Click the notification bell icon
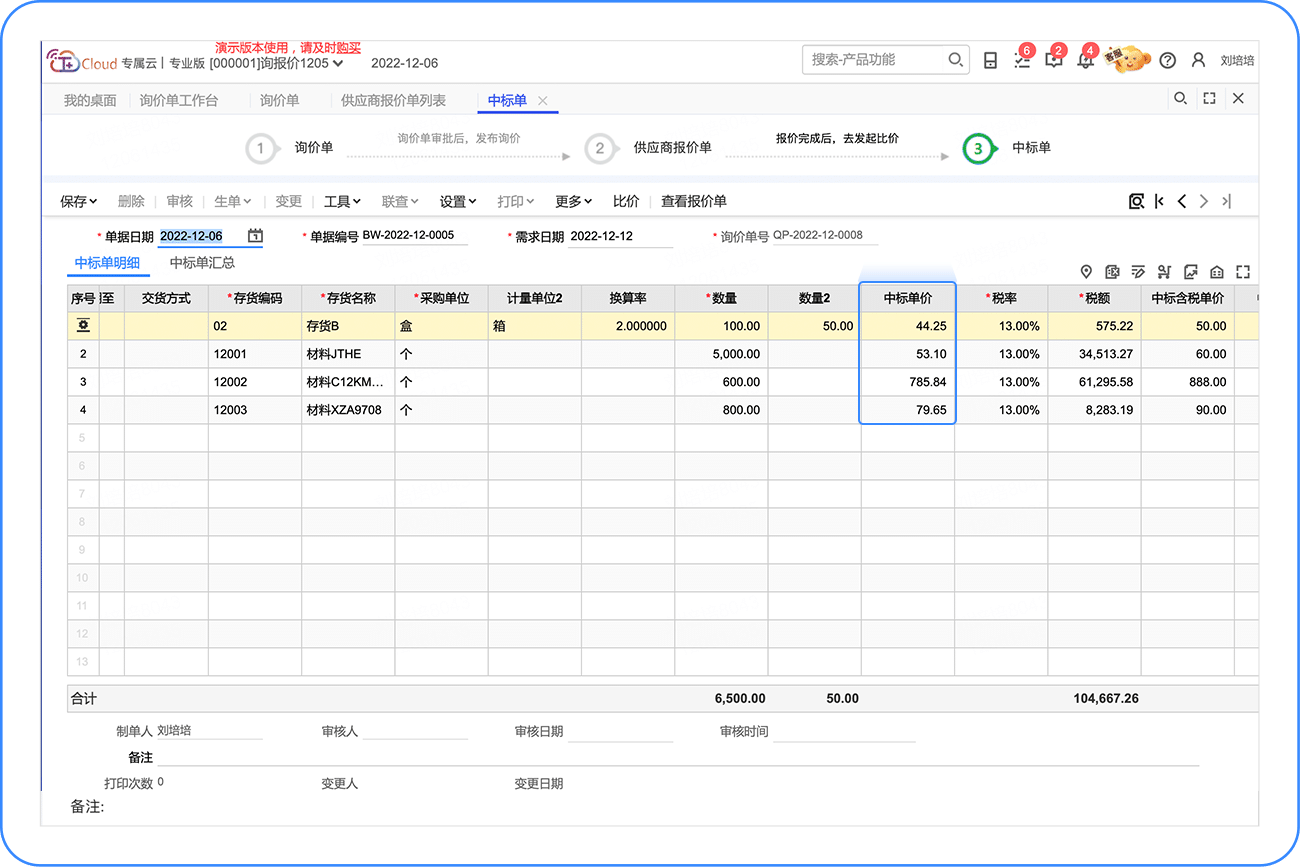 tap(1085, 61)
